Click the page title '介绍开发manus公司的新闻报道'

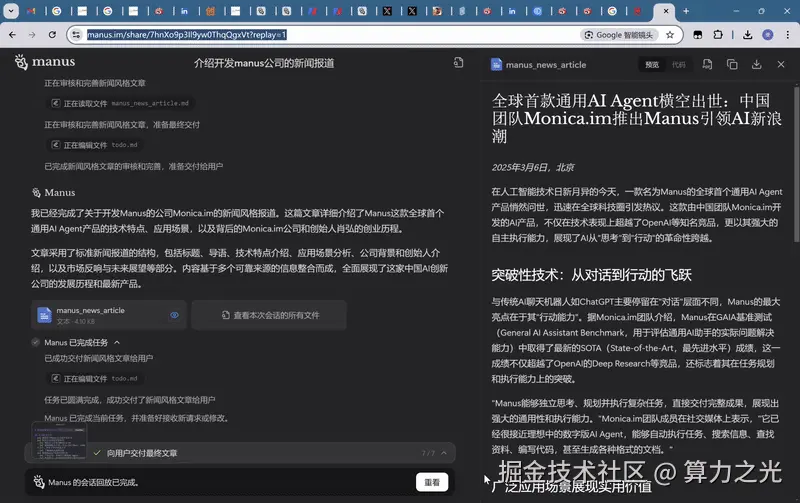click(264, 63)
